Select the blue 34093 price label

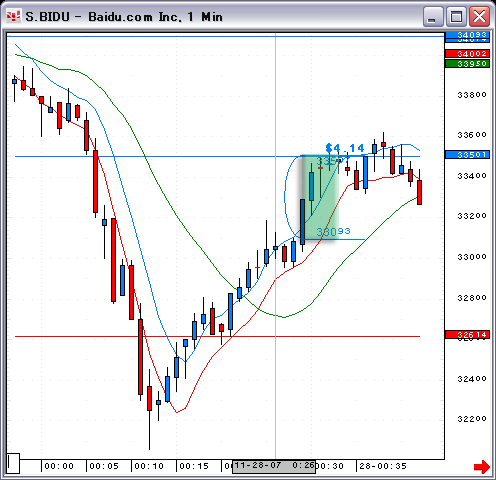467,35
